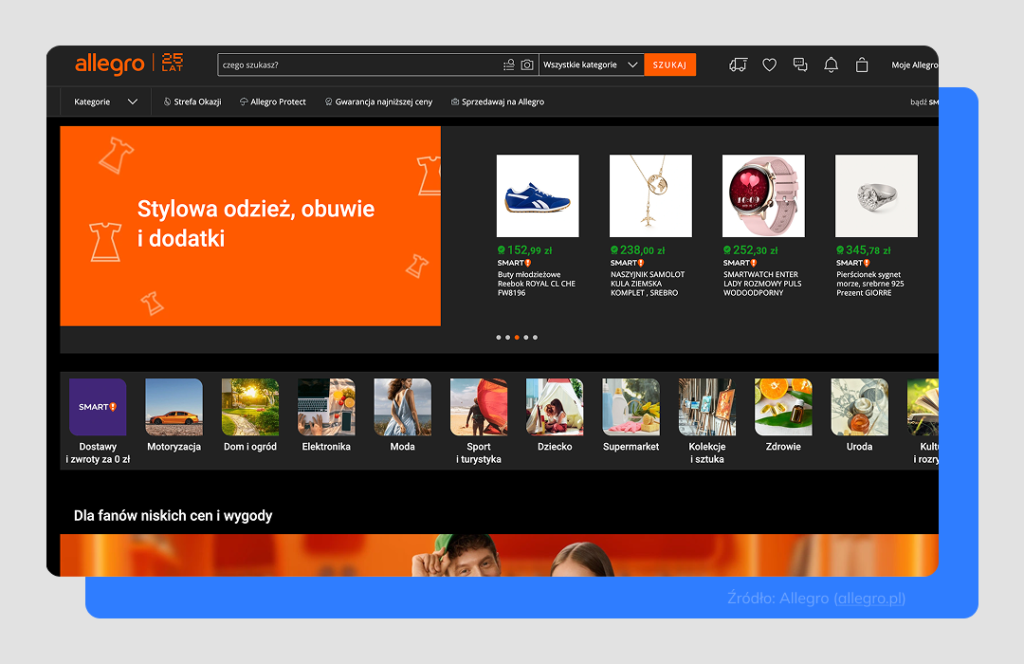Open the shopping bag cart icon
1024x664 pixels.
(x=862, y=65)
